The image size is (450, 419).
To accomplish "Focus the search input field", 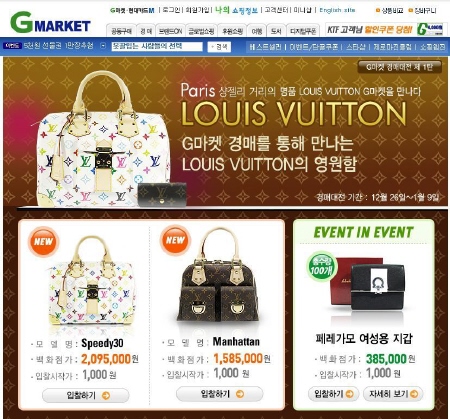I will coord(157,47).
